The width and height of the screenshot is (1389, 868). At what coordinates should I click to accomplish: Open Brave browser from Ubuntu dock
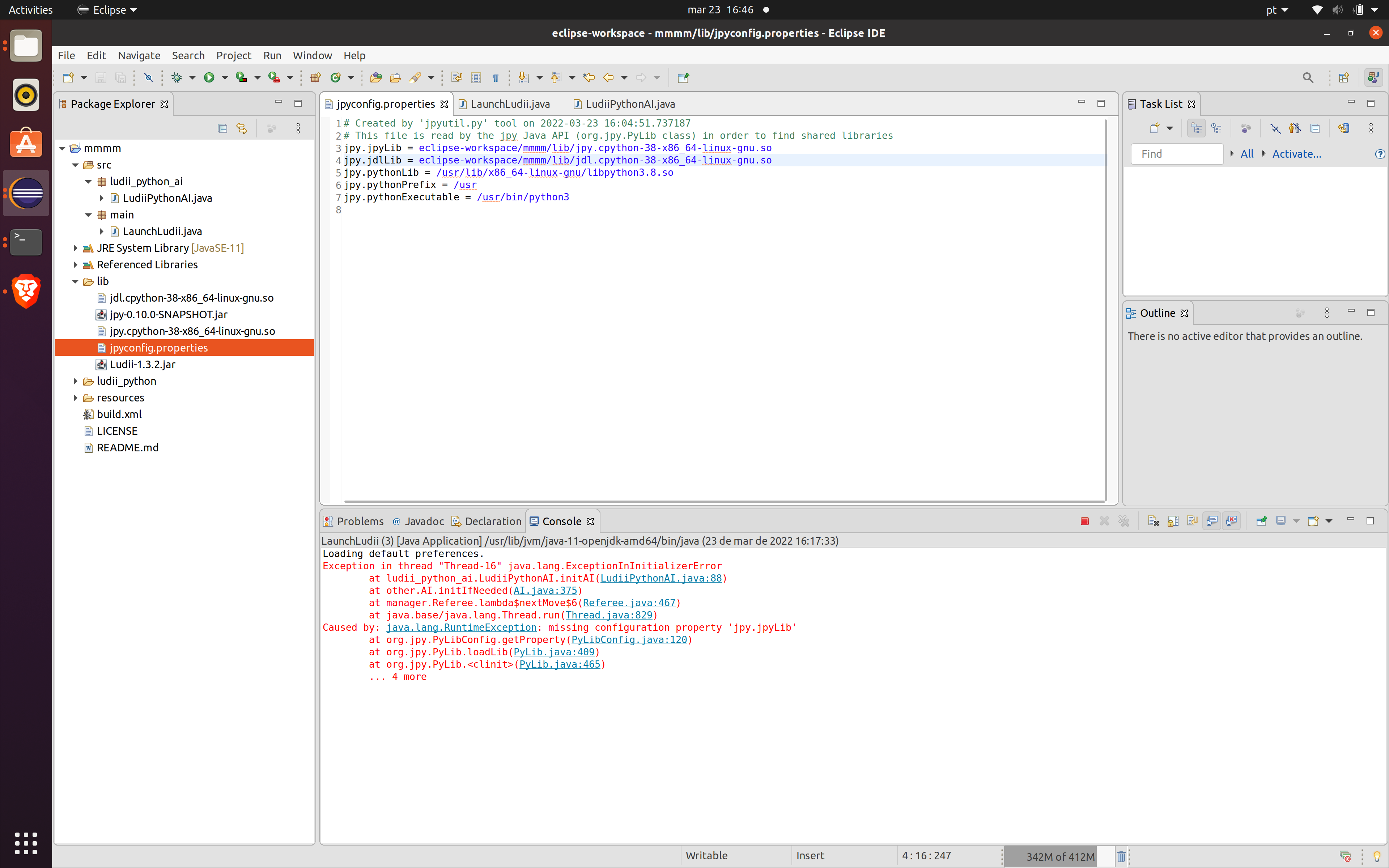point(26,291)
